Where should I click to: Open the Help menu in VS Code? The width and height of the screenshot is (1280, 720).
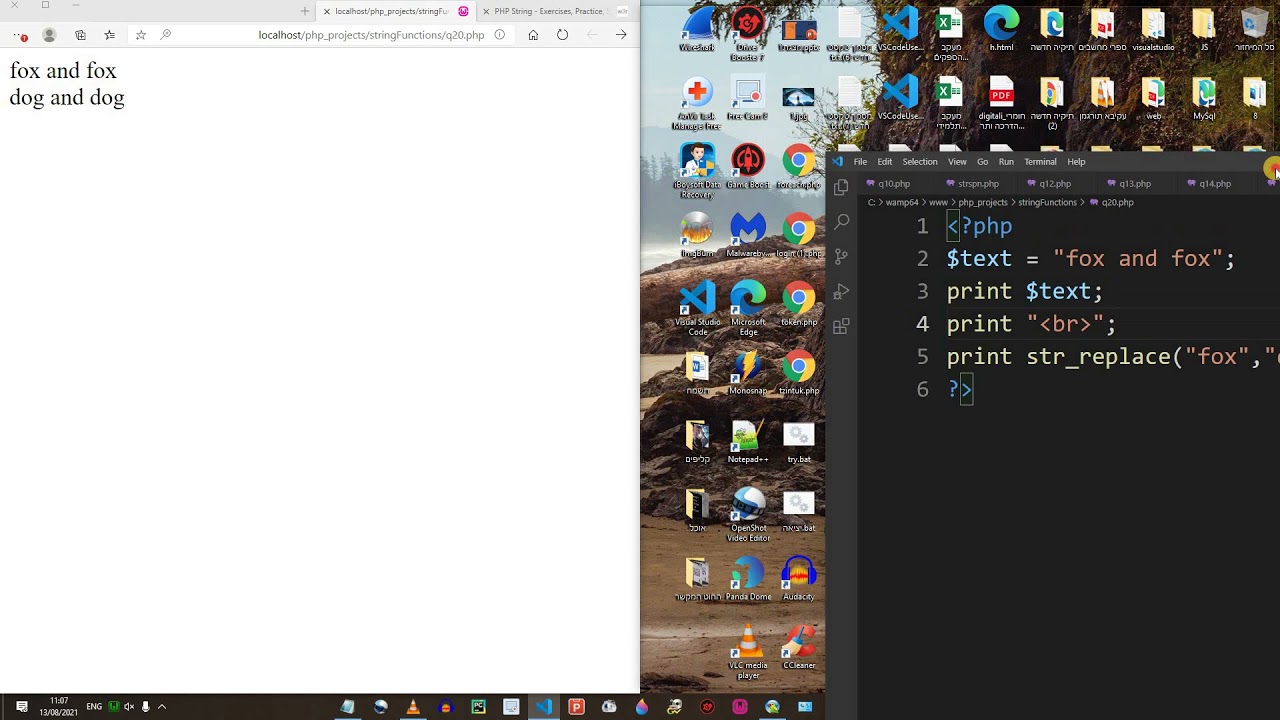click(x=1076, y=162)
